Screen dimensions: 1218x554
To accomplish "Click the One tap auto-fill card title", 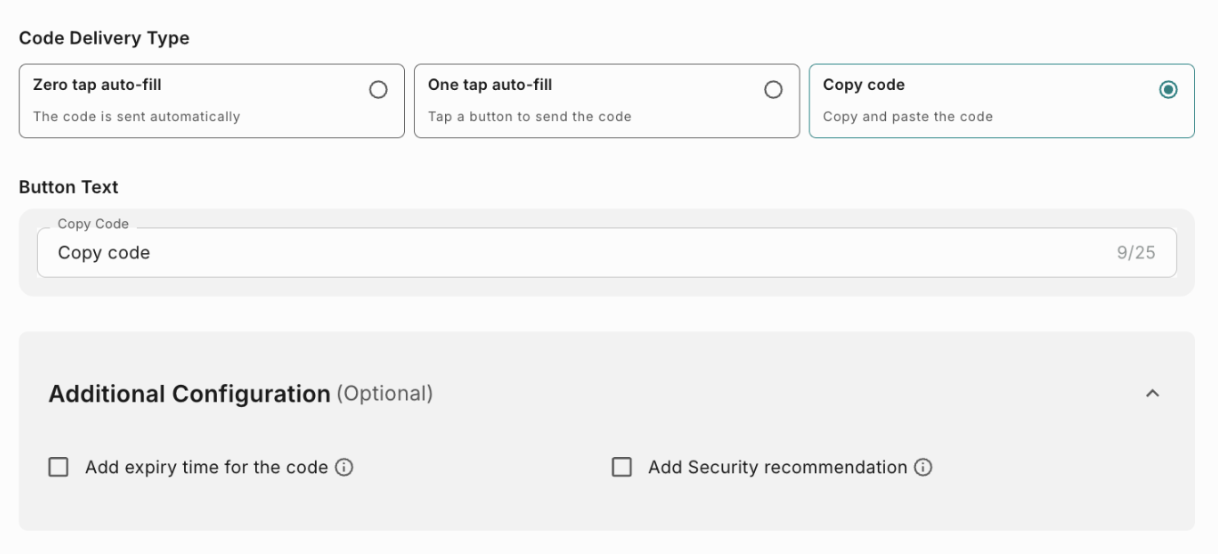I will click(x=490, y=85).
